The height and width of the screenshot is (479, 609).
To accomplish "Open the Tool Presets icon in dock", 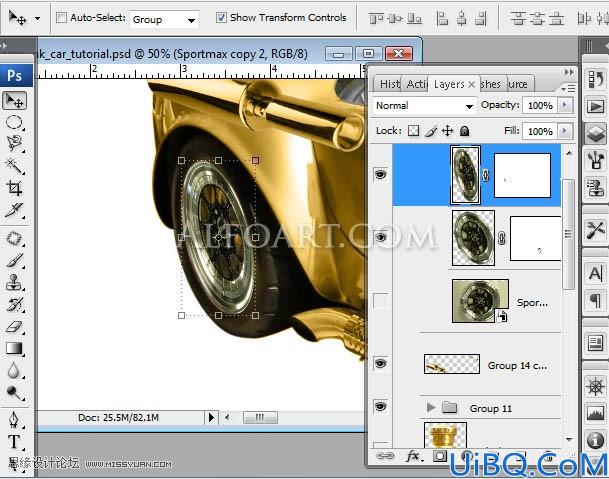I will click(x=595, y=230).
